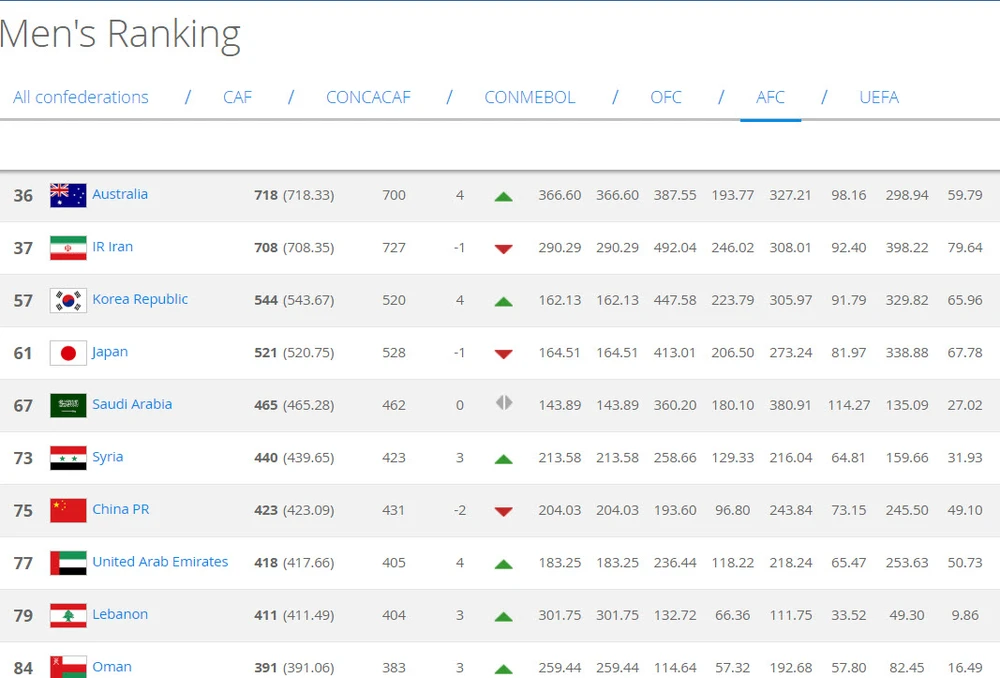
Task: Click Japan's rank number 61
Action: 23,353
